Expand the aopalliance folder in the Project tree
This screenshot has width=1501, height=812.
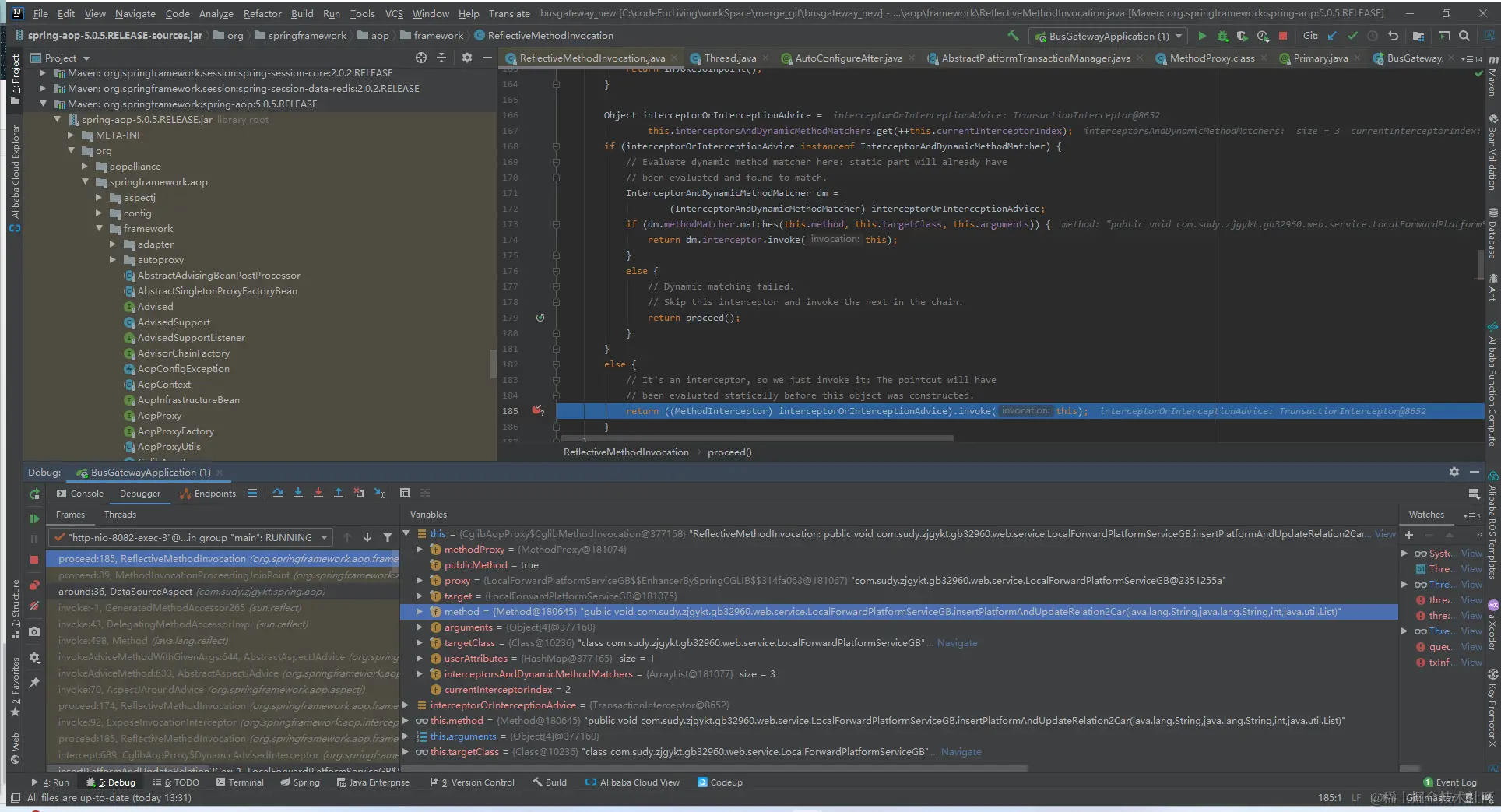click(85, 167)
